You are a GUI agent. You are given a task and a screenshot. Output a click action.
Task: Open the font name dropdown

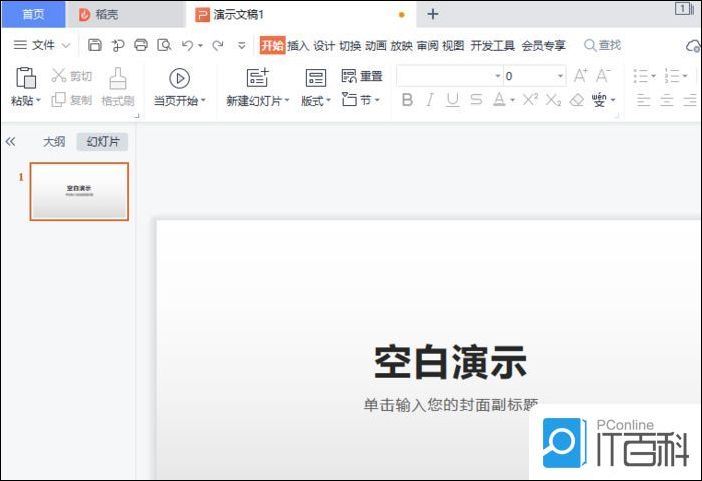(x=497, y=76)
